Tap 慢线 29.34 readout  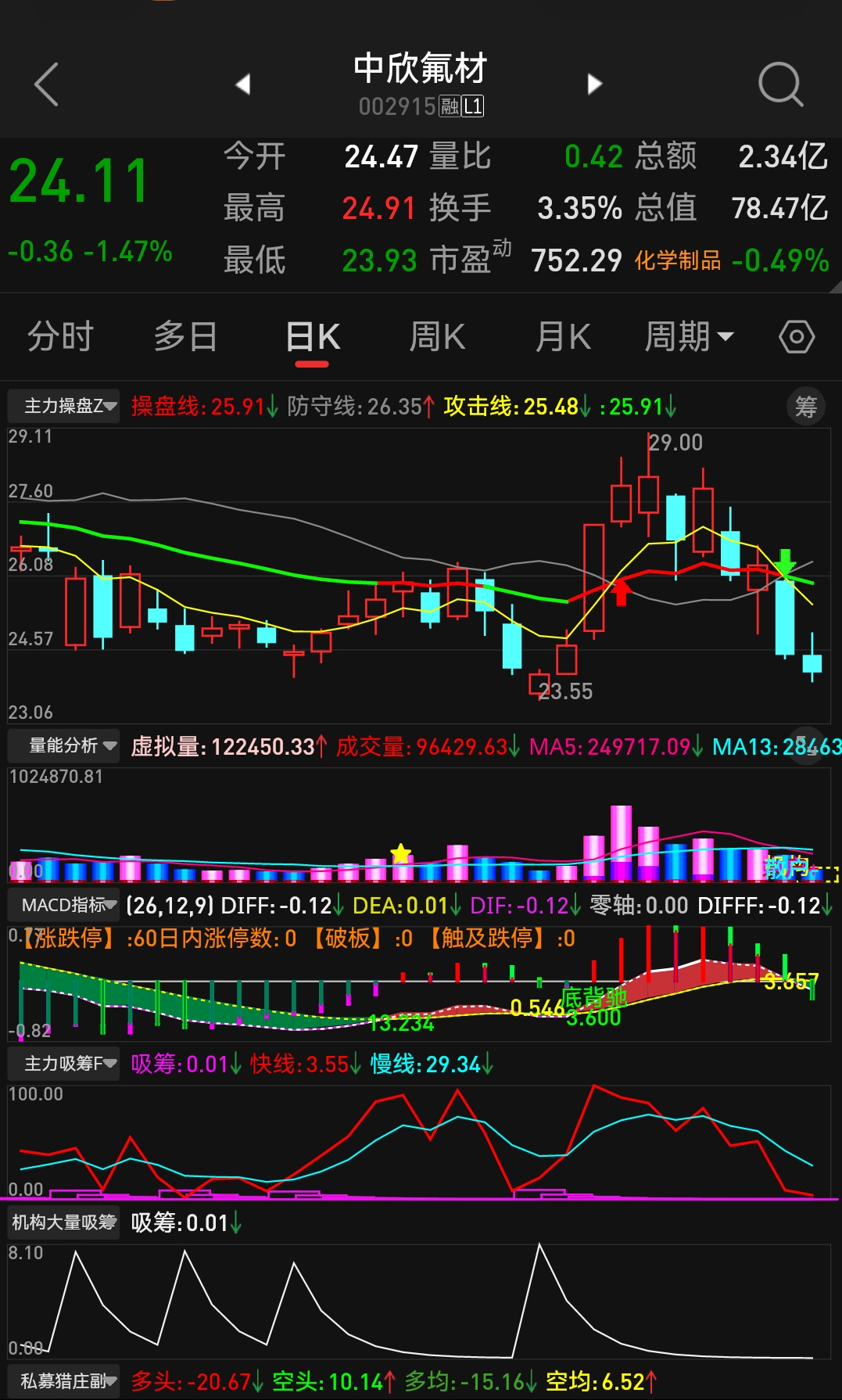[x=432, y=1064]
